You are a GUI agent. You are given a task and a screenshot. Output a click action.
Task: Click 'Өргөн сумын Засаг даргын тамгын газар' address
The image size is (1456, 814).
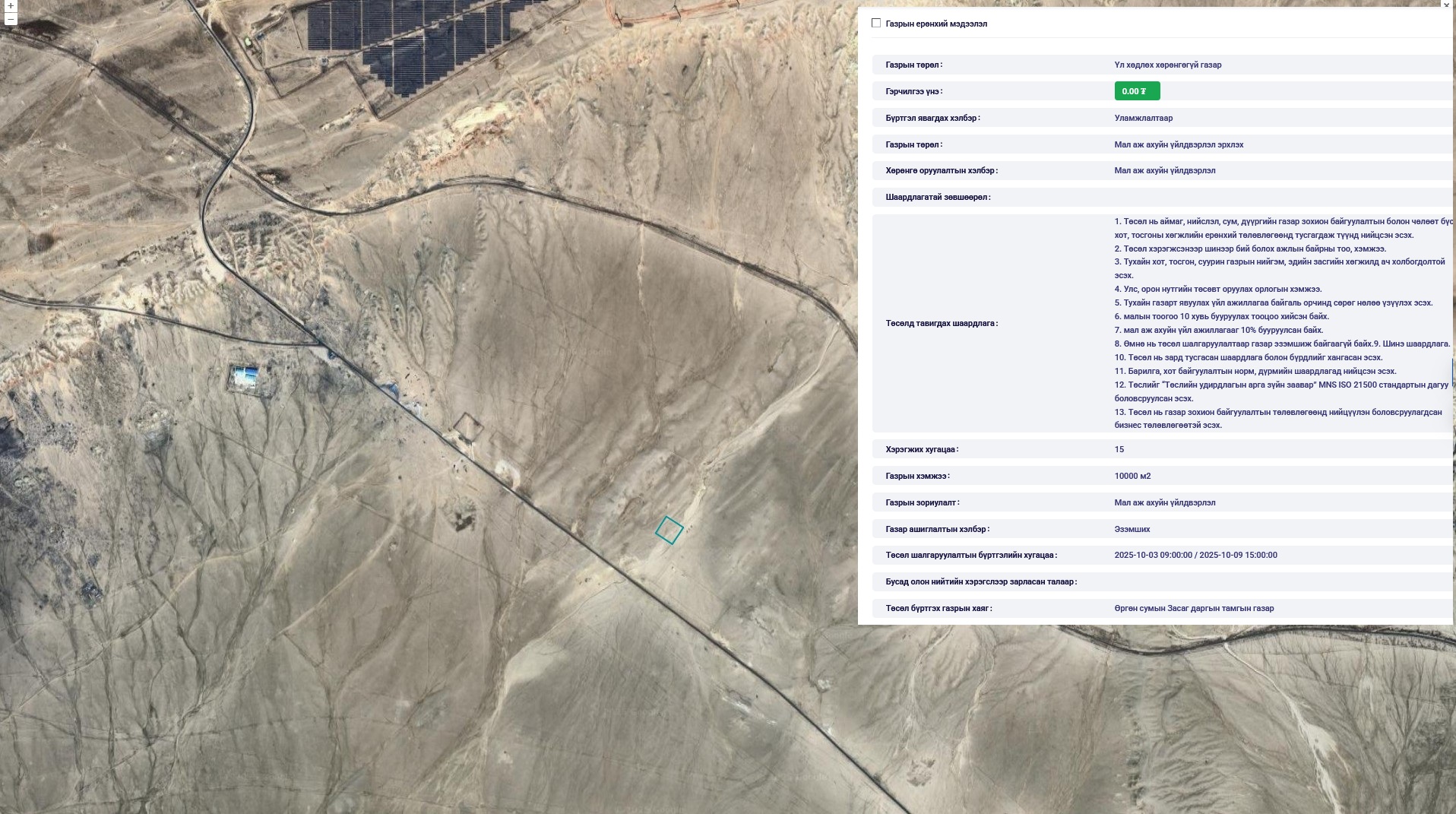tap(1193, 608)
